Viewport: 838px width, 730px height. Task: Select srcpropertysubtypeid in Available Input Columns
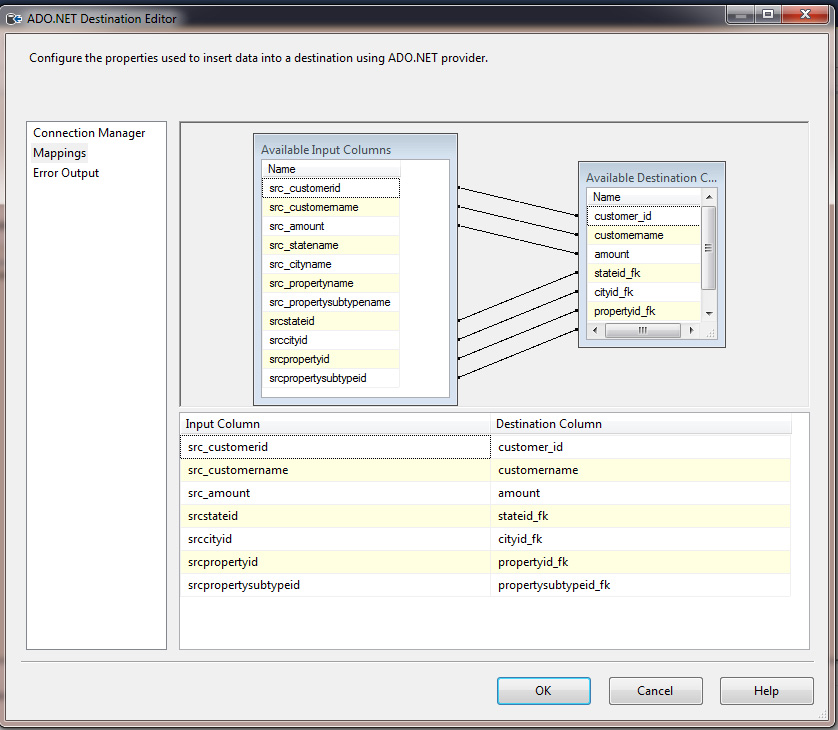(331, 378)
